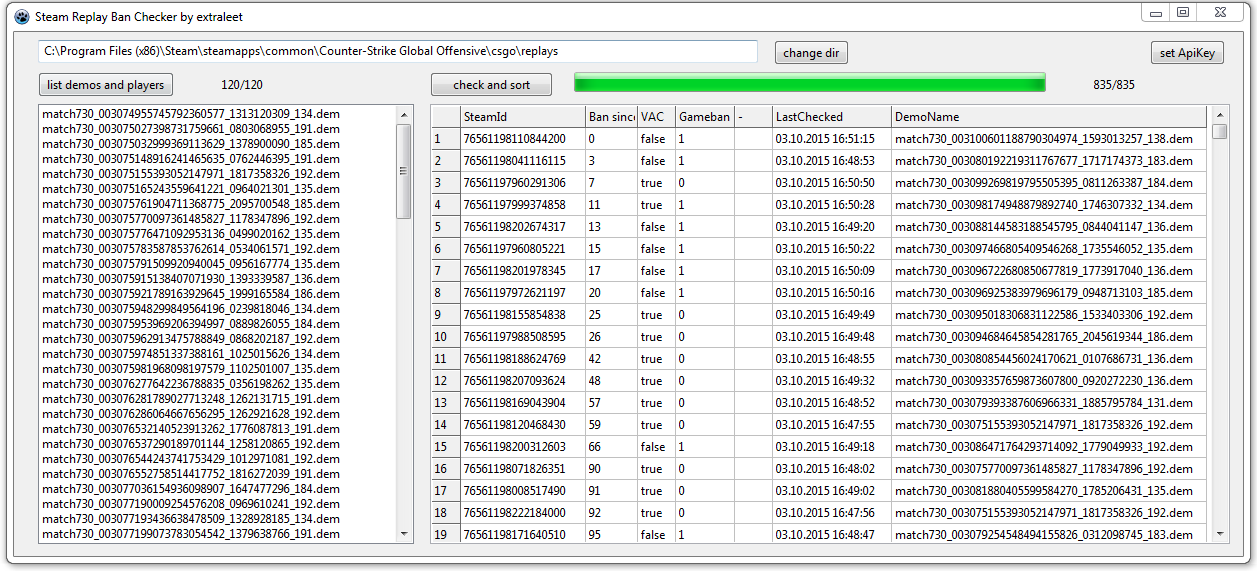Select demo match730_003074955745792360577_1313120309_134.dem
This screenshot has height=571, width=1257.
[191, 114]
